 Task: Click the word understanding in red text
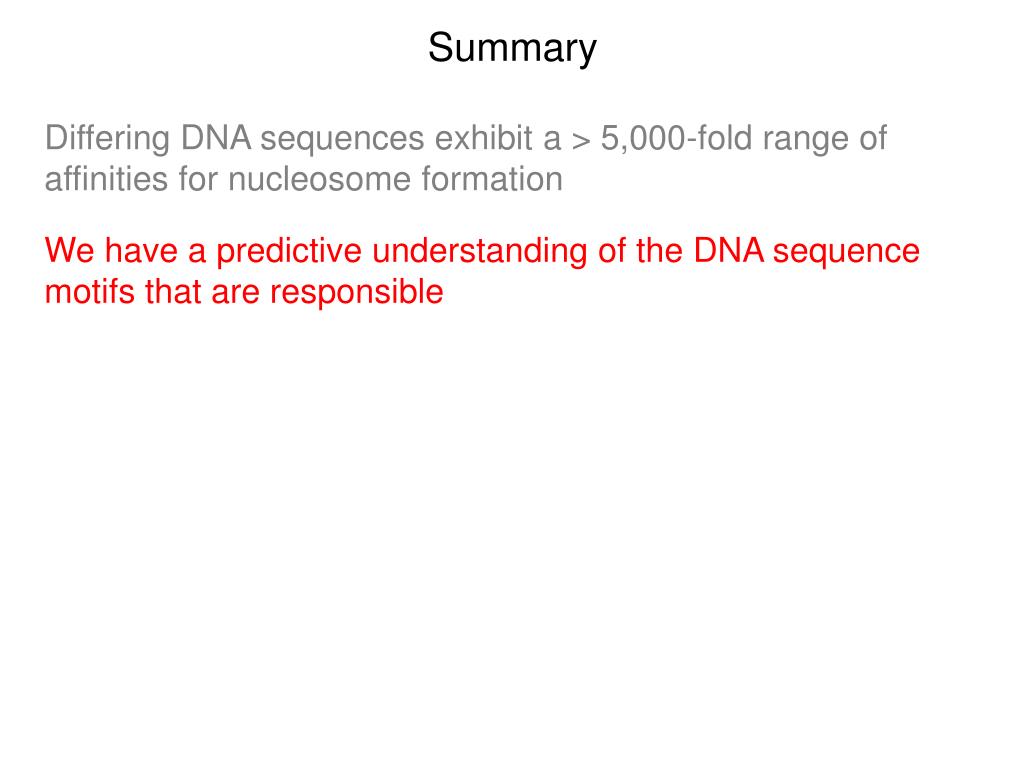pos(480,252)
